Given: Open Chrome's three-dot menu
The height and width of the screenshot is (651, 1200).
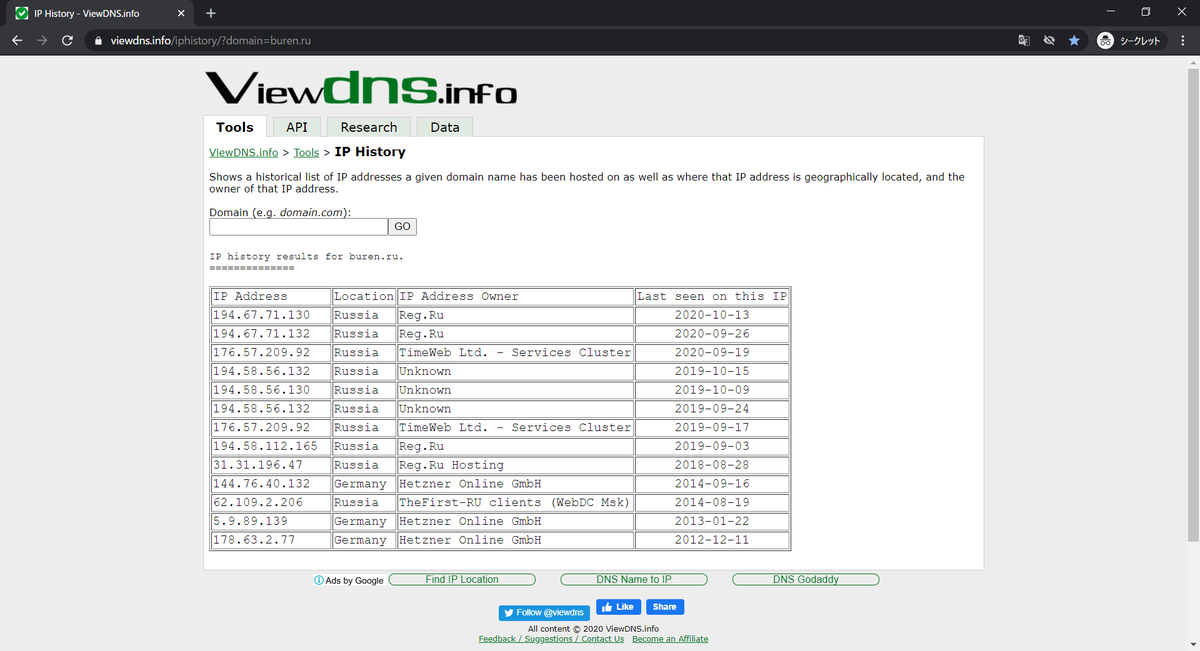Looking at the screenshot, I should point(1181,41).
